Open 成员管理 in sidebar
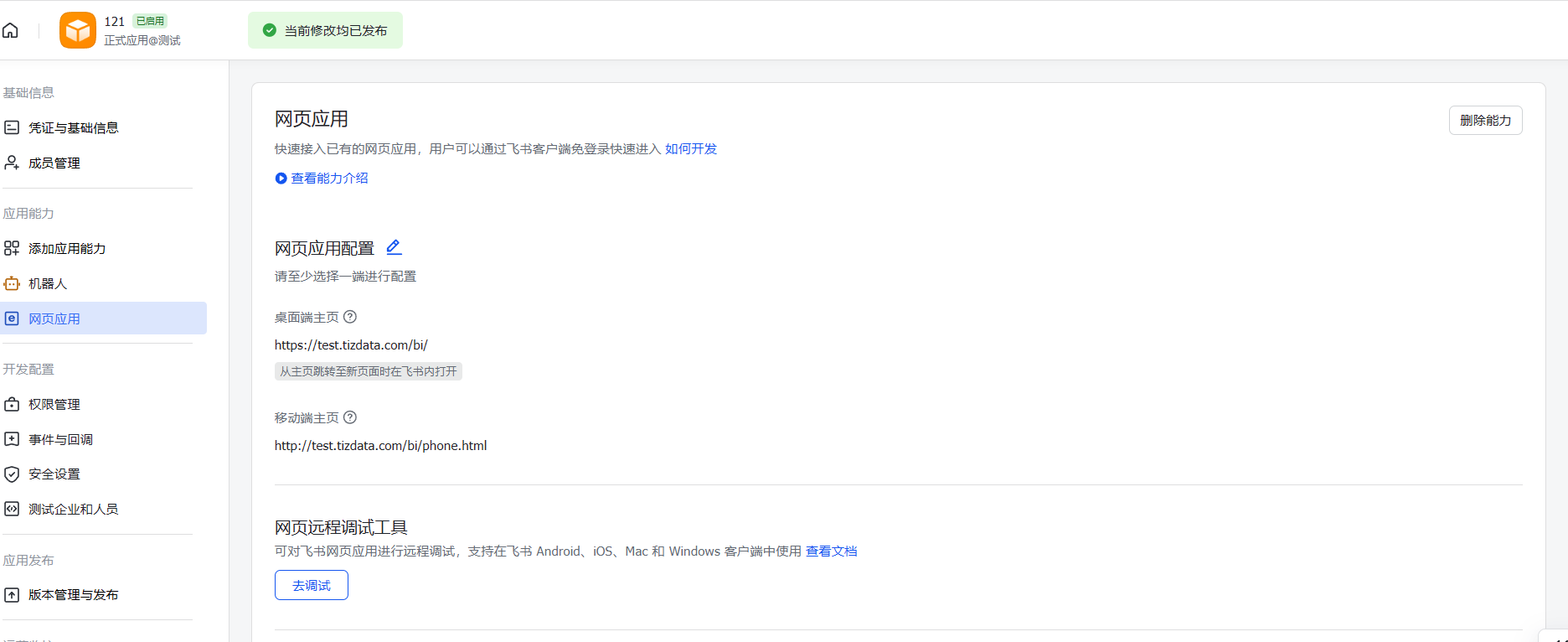The image size is (1568, 642). (54, 163)
